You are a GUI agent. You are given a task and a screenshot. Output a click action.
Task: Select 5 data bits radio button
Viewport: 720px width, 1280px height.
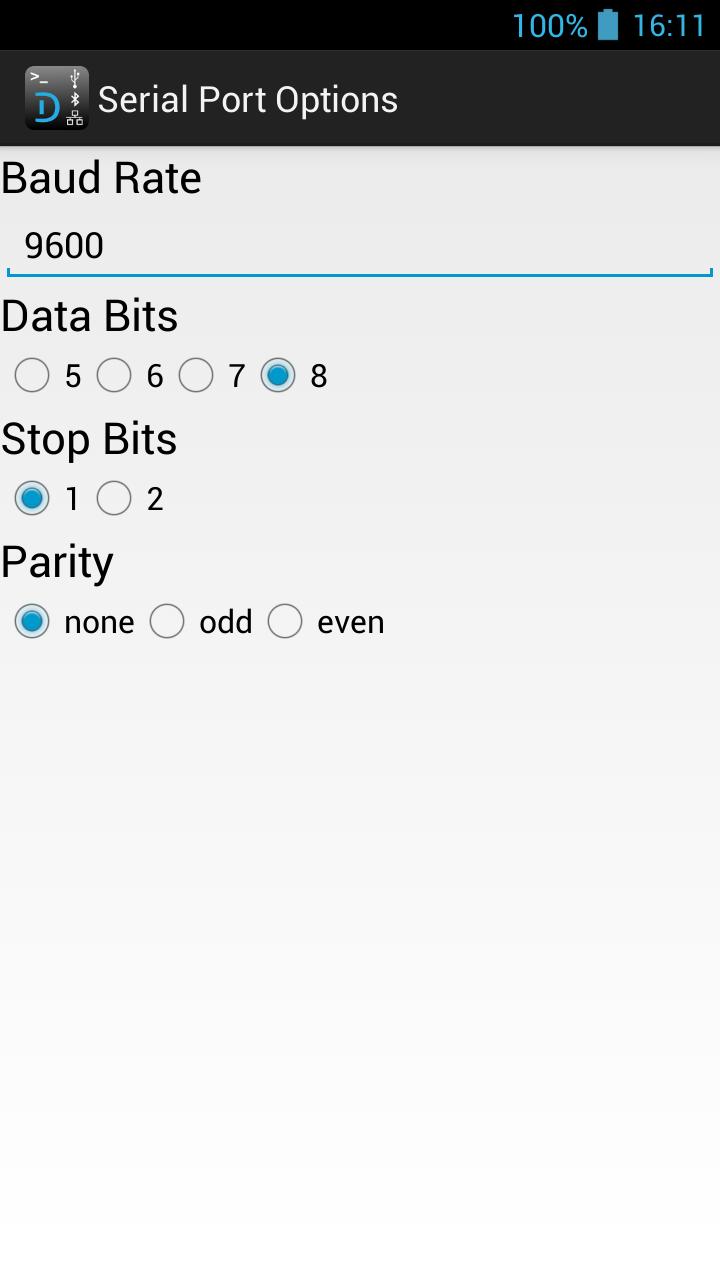pyautogui.click(x=32, y=376)
